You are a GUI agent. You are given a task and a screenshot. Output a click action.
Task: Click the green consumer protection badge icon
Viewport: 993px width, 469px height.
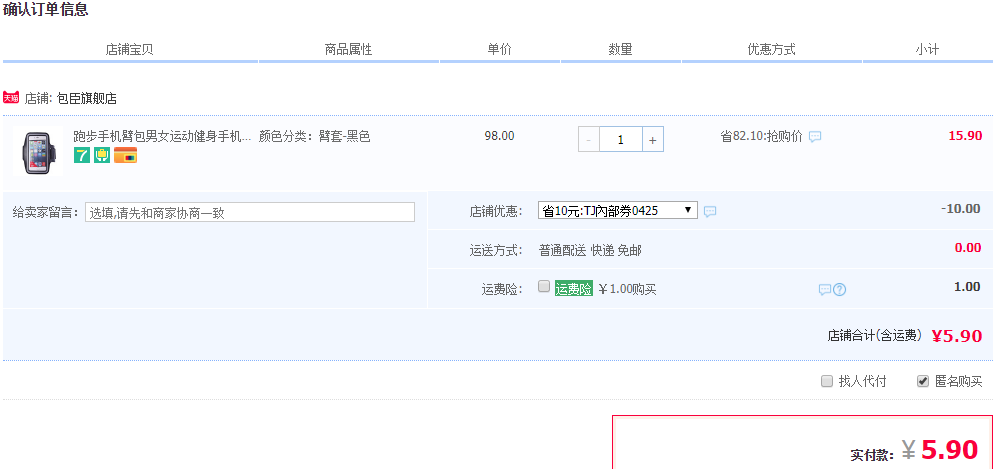click(102, 155)
